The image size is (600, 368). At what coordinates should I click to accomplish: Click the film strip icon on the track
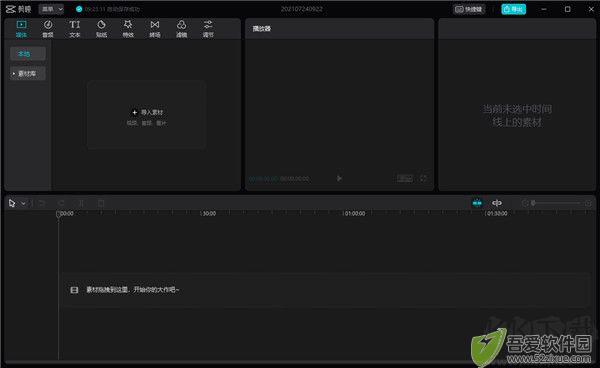pyautogui.click(x=74, y=290)
